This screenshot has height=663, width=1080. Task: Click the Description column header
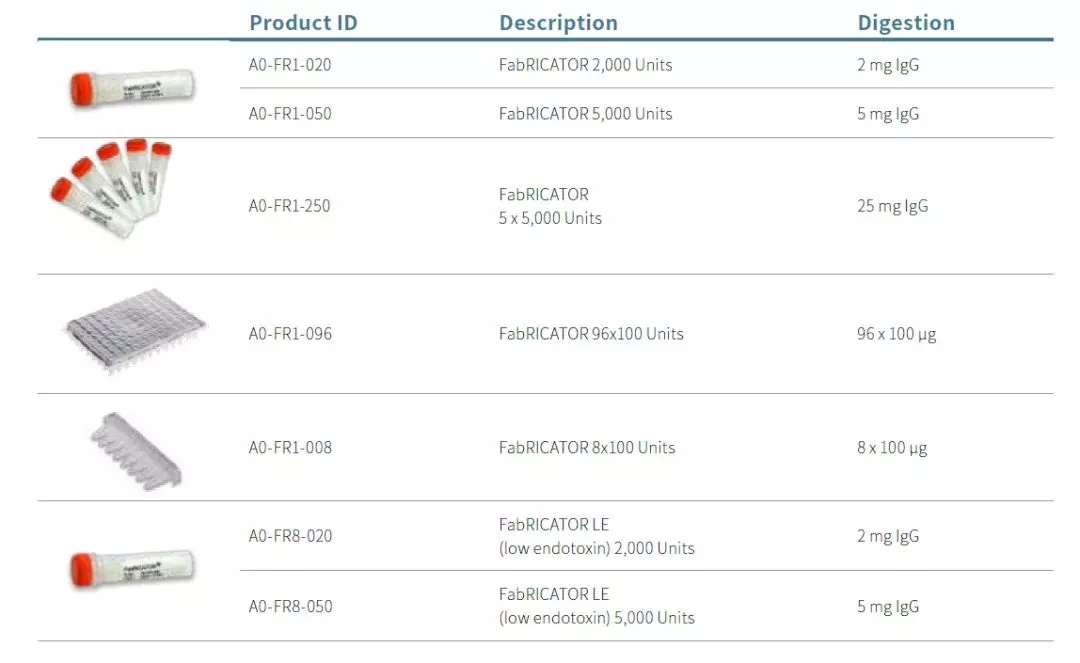pyautogui.click(x=558, y=22)
